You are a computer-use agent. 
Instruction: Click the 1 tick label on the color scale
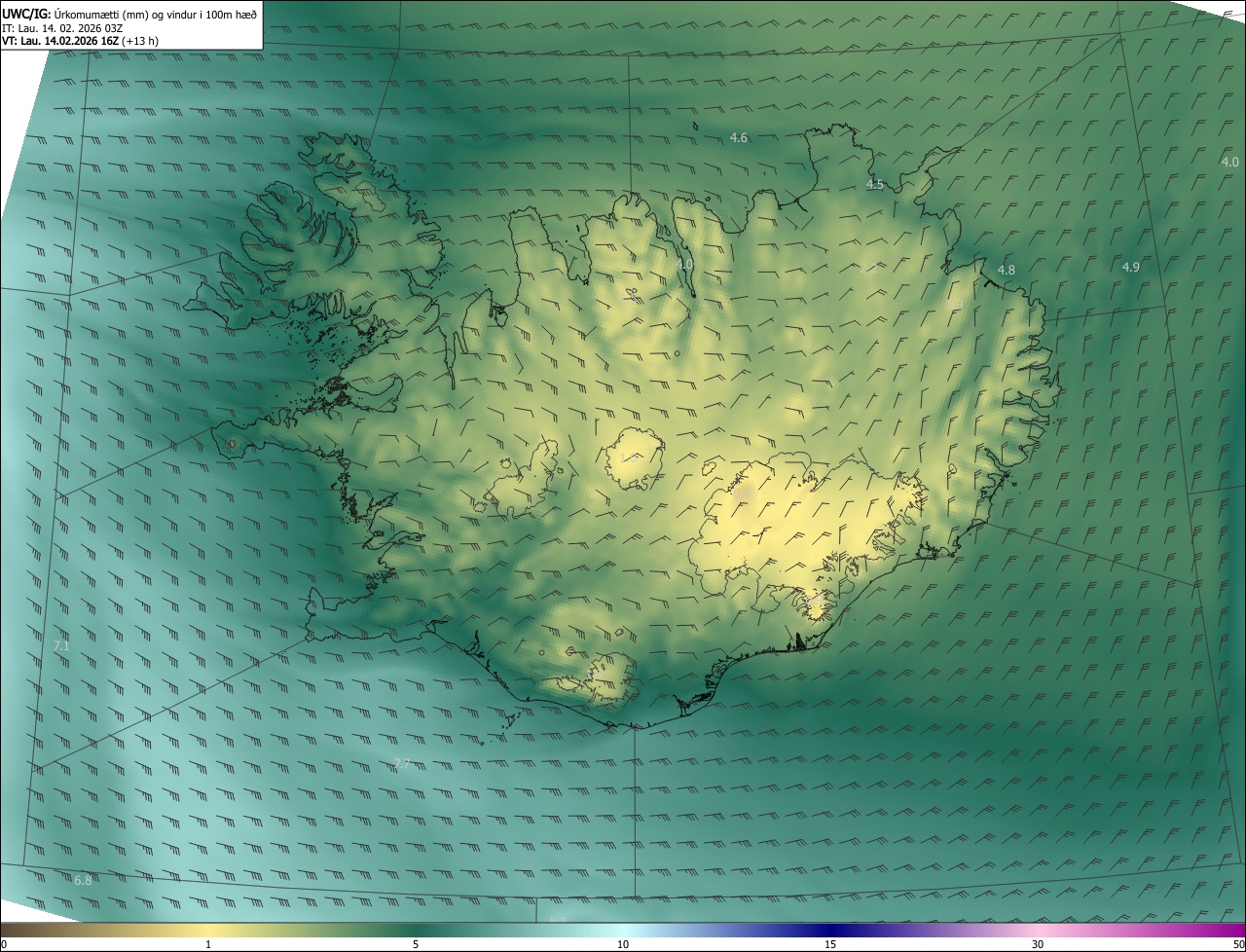(x=208, y=945)
